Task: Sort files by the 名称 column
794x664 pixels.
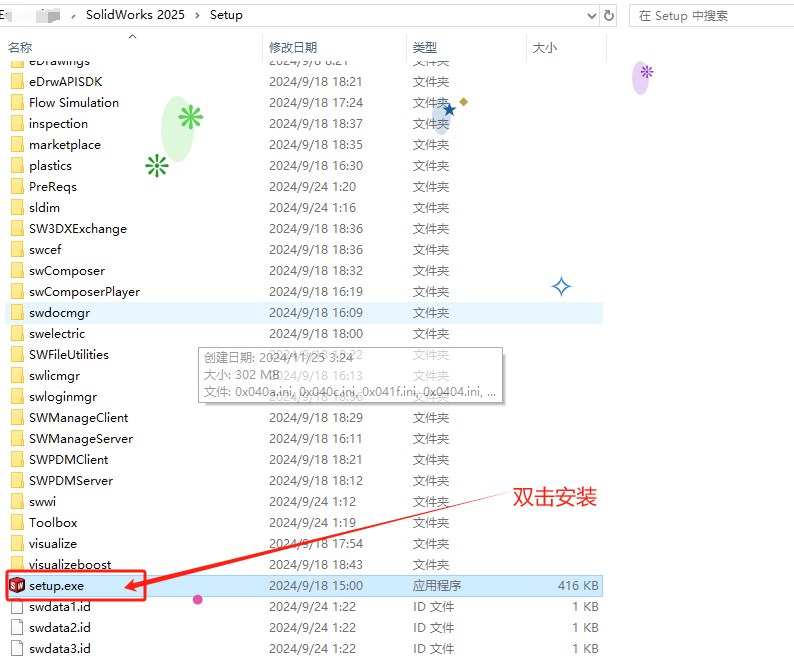Action: (20, 48)
